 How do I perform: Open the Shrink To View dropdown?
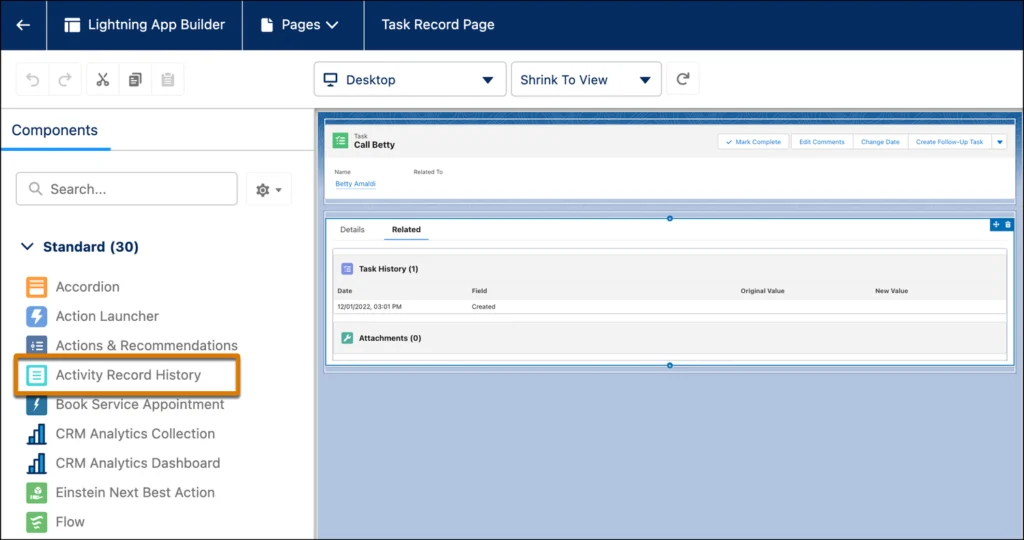(x=585, y=80)
